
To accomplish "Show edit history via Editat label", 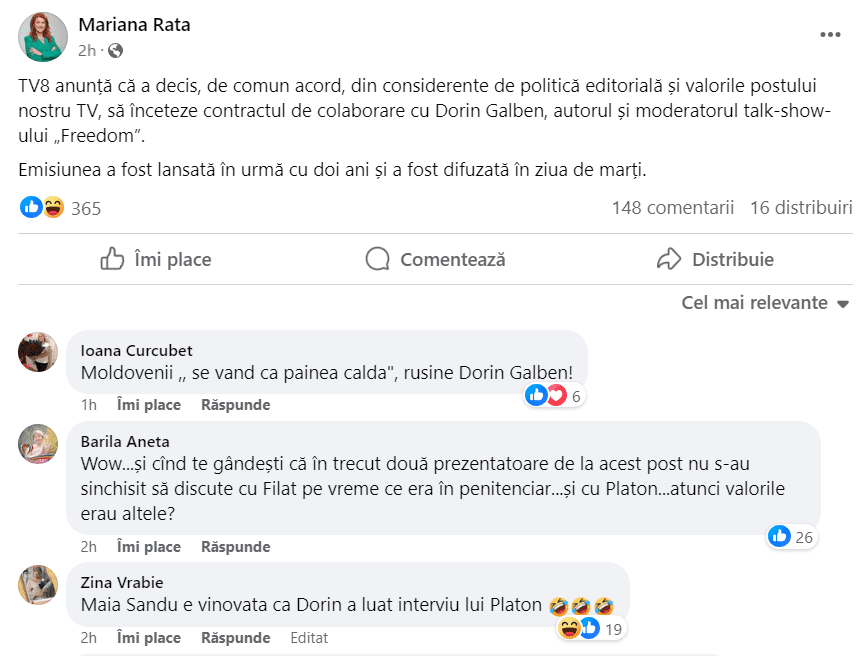I will 308,637.
